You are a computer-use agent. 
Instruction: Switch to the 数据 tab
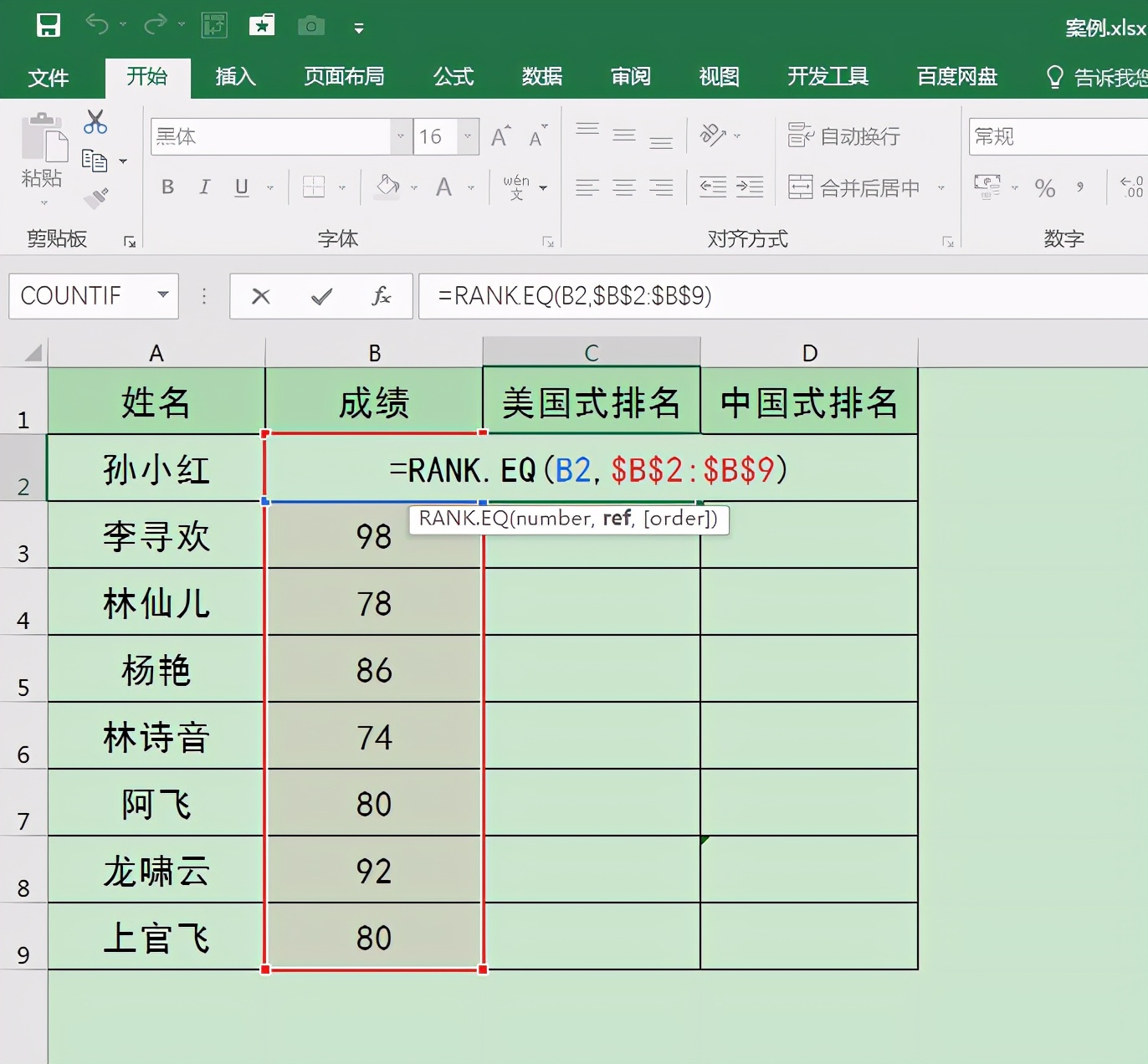[542, 77]
